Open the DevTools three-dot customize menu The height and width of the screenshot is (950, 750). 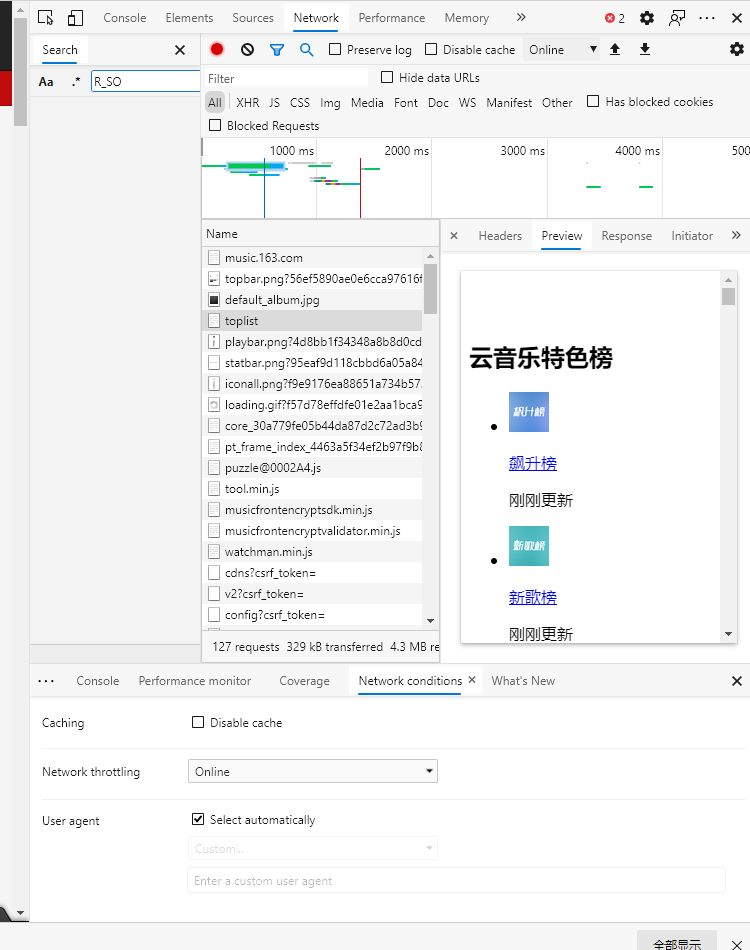[706, 18]
